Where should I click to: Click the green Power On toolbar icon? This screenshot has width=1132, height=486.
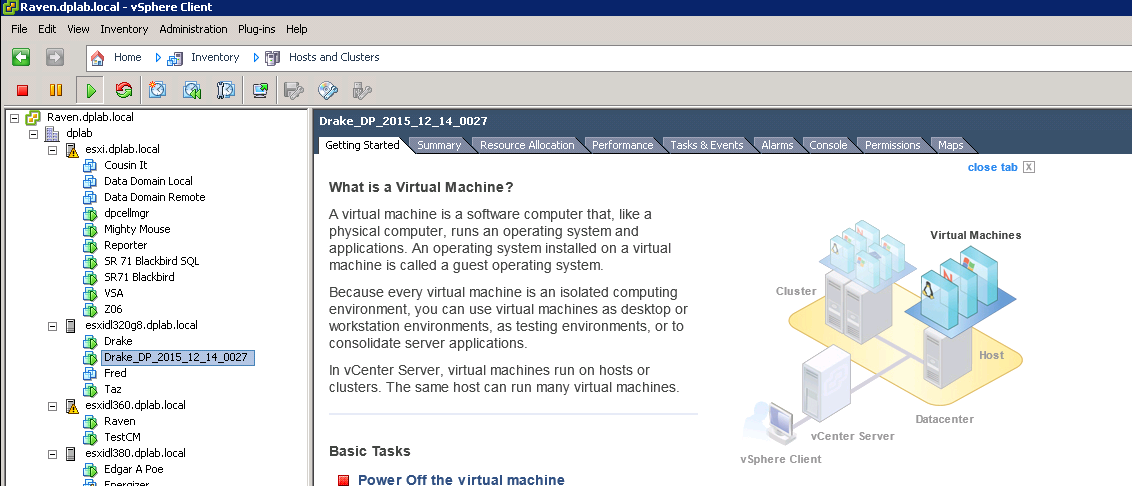[x=90, y=90]
